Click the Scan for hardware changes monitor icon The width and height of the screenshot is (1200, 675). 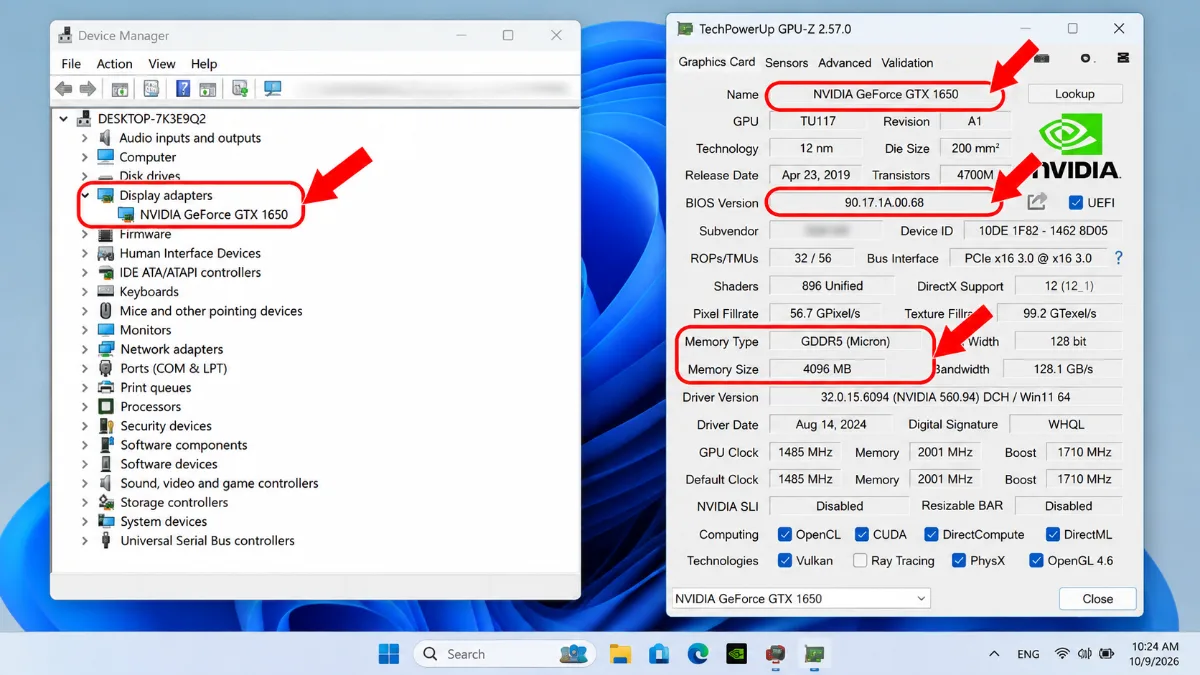point(272,89)
